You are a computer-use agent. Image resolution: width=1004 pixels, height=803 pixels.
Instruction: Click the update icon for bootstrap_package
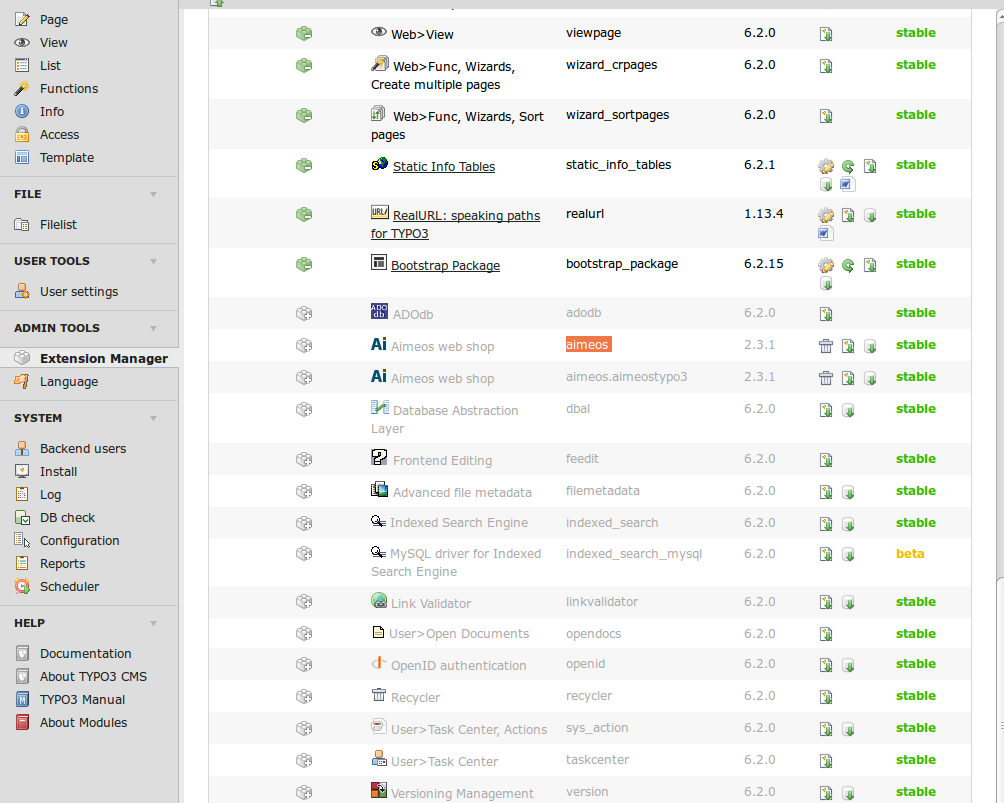coord(848,265)
